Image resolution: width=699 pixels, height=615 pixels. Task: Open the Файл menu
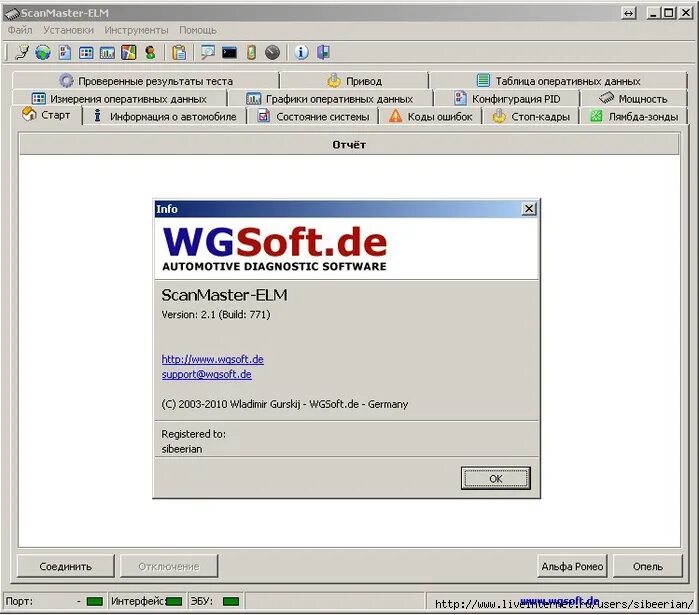coord(20,30)
